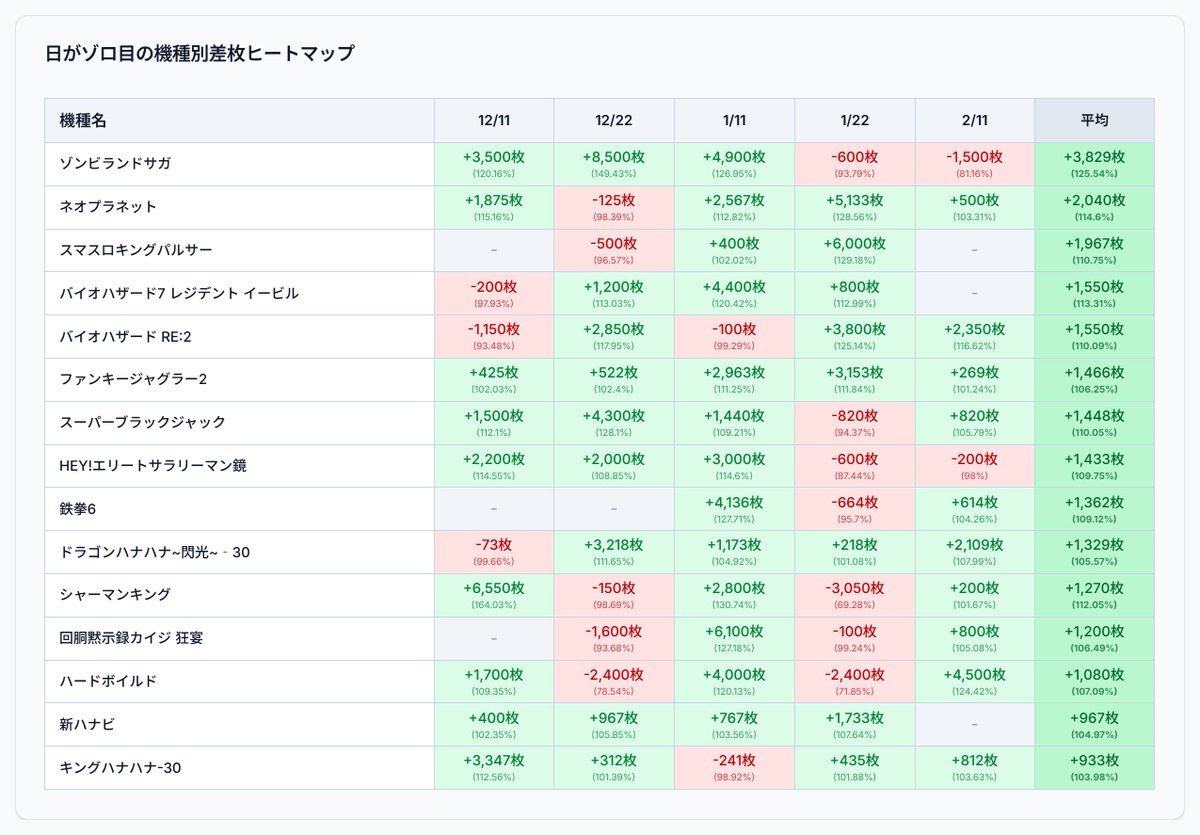
Task: Click the 12/22 column header
Action: pos(614,120)
